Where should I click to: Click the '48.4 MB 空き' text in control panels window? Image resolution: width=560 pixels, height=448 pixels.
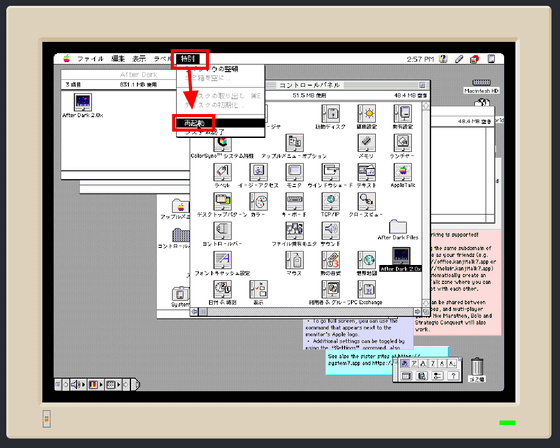coord(410,95)
